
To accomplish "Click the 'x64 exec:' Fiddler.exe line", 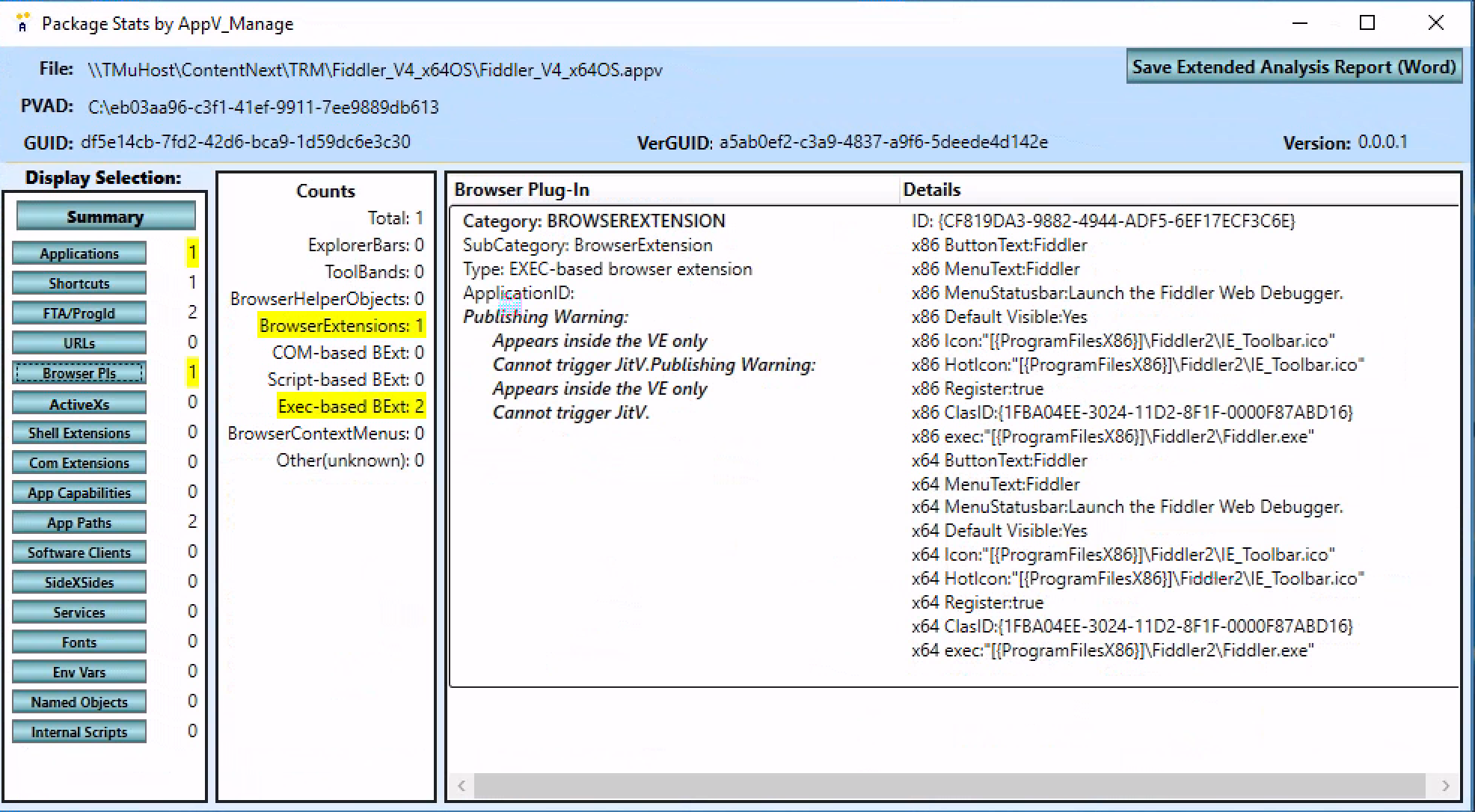I will pyautogui.click(x=1113, y=650).
